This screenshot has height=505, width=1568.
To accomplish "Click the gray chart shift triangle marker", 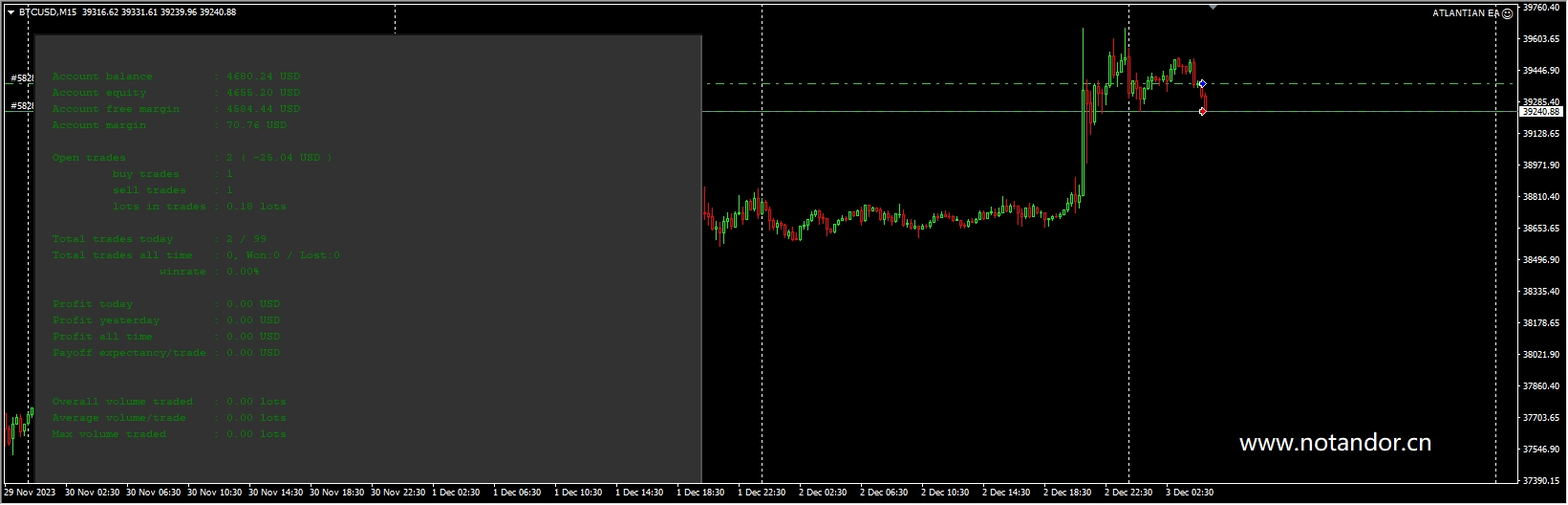I will [1213, 8].
